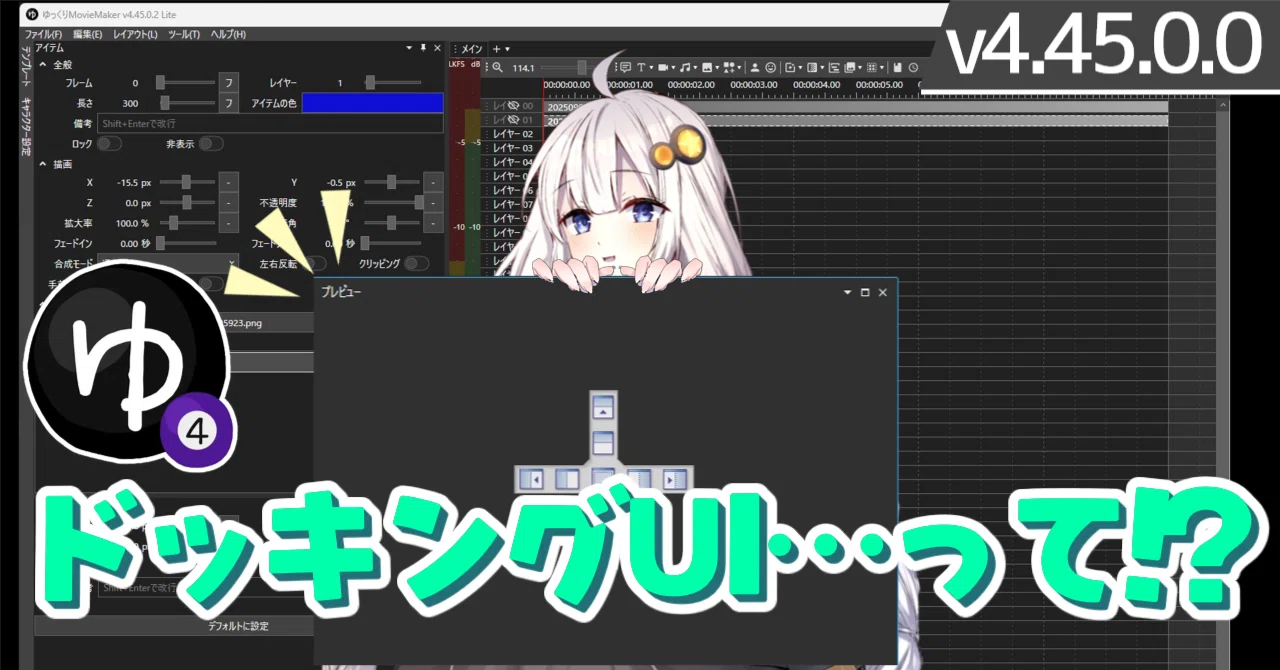
Task: Add an audio item with music-note icon
Action: point(685,67)
